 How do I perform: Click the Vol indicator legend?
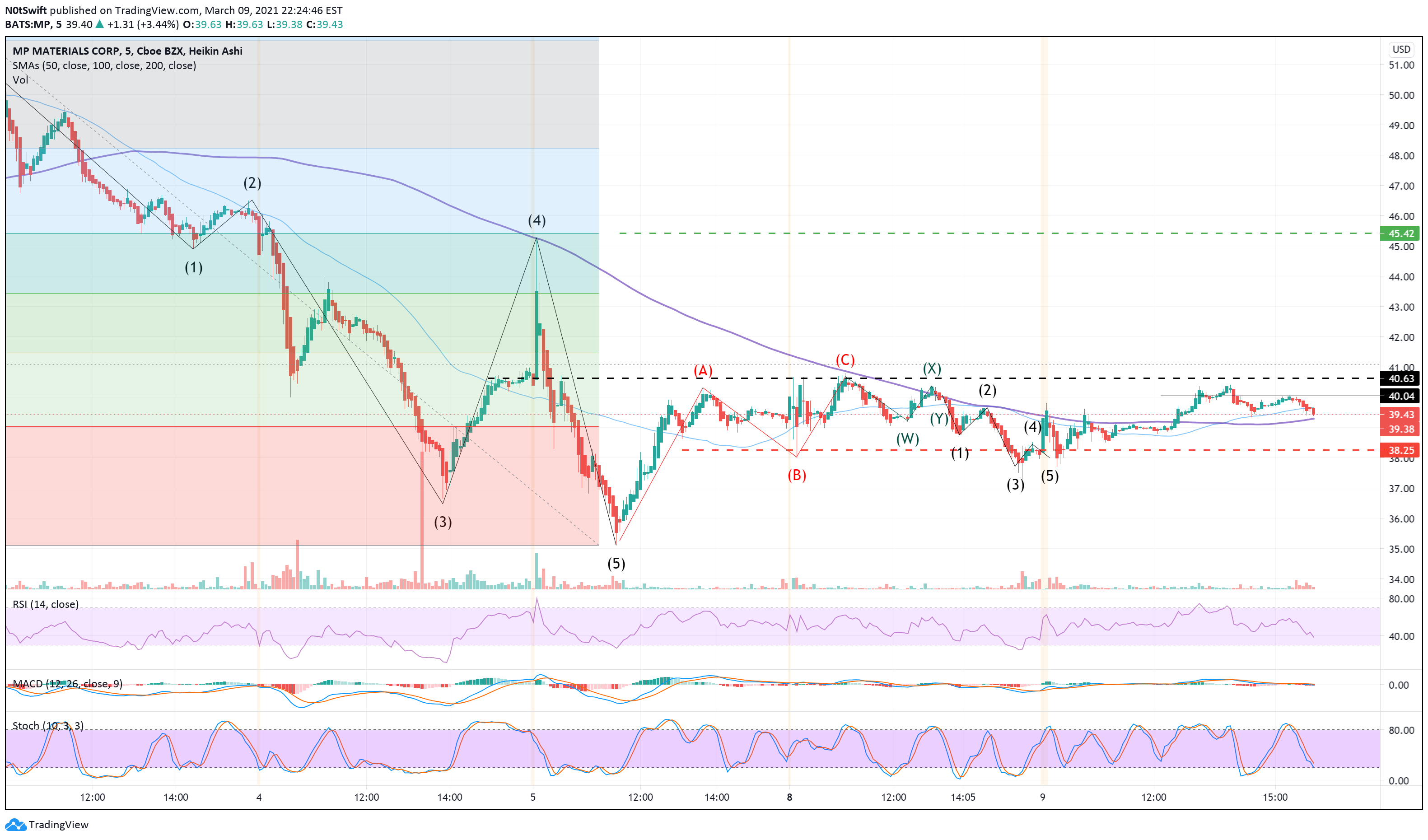(x=20, y=80)
